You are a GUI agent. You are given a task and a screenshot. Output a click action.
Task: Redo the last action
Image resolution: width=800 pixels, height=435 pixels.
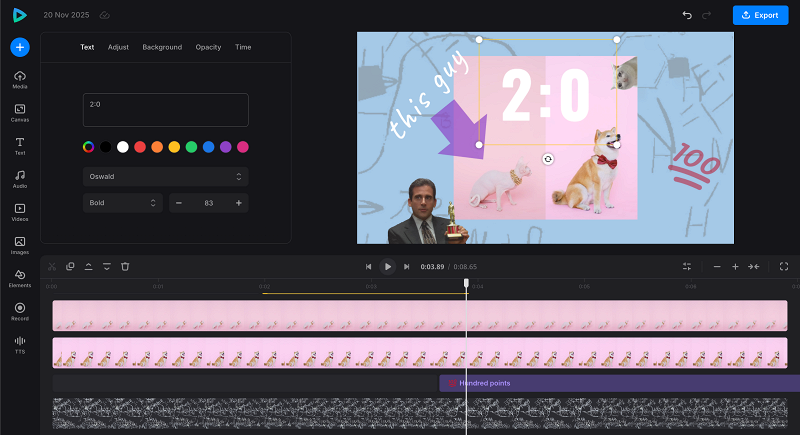click(707, 15)
